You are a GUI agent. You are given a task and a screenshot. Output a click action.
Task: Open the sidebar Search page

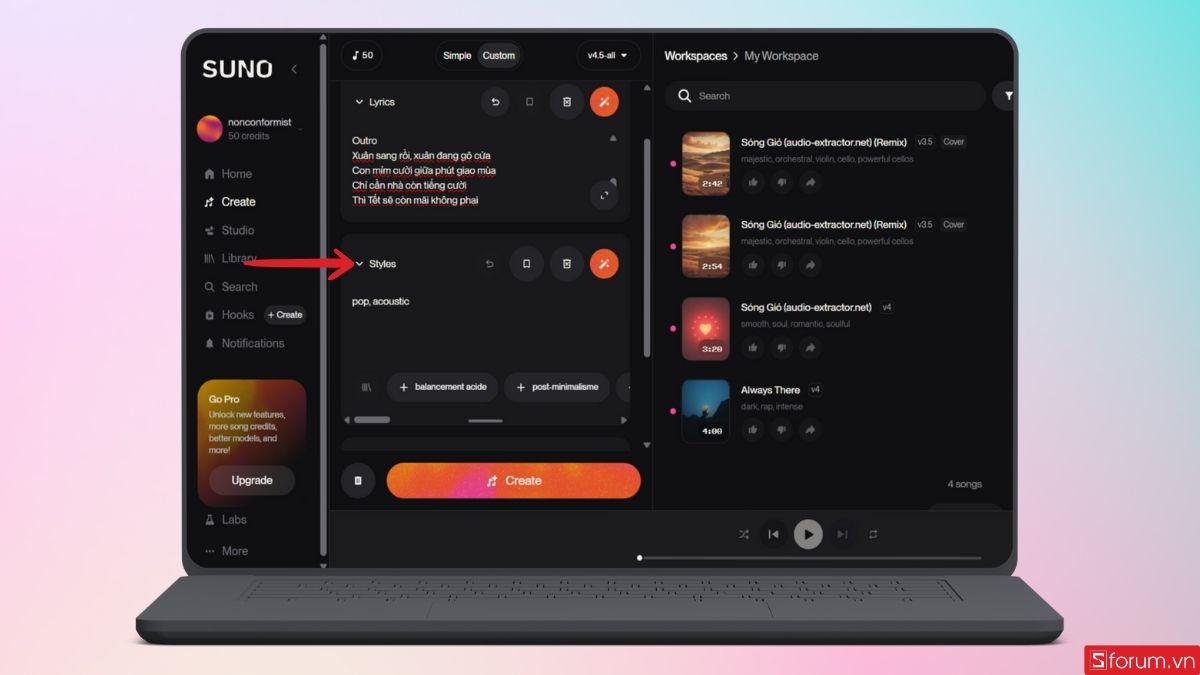coord(231,287)
